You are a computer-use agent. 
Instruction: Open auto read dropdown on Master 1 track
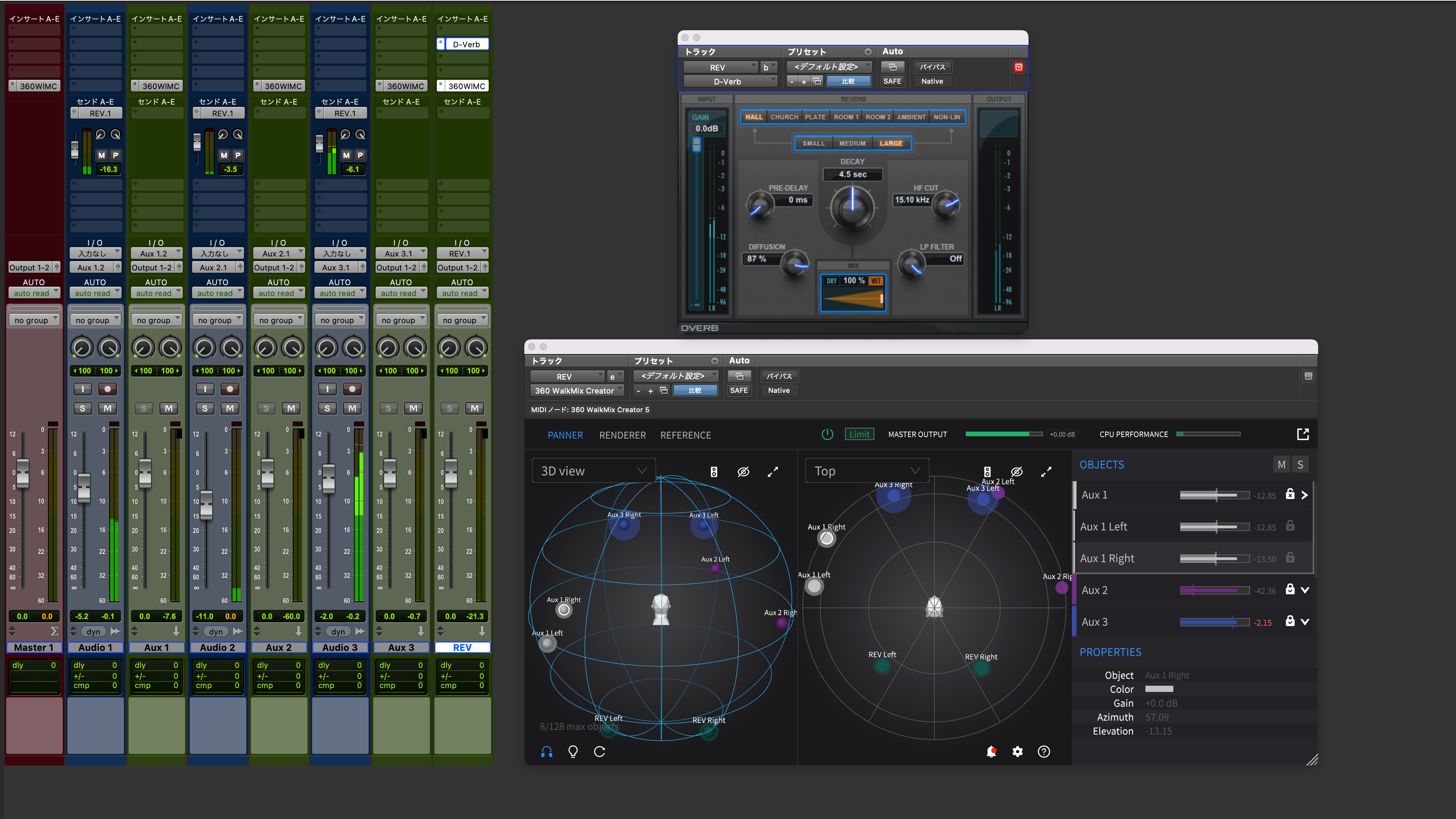click(34, 293)
